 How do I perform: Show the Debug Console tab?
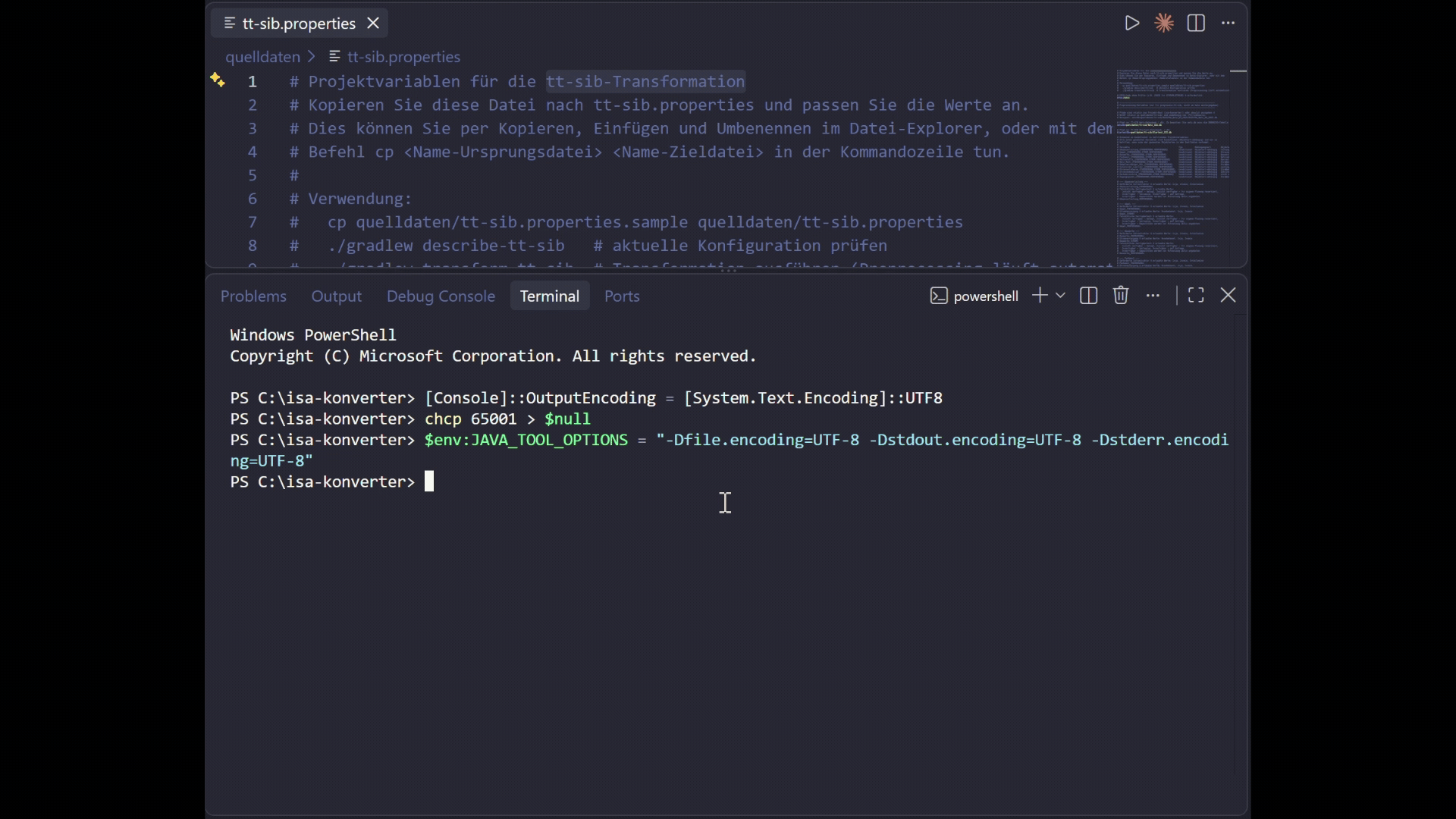pos(441,297)
